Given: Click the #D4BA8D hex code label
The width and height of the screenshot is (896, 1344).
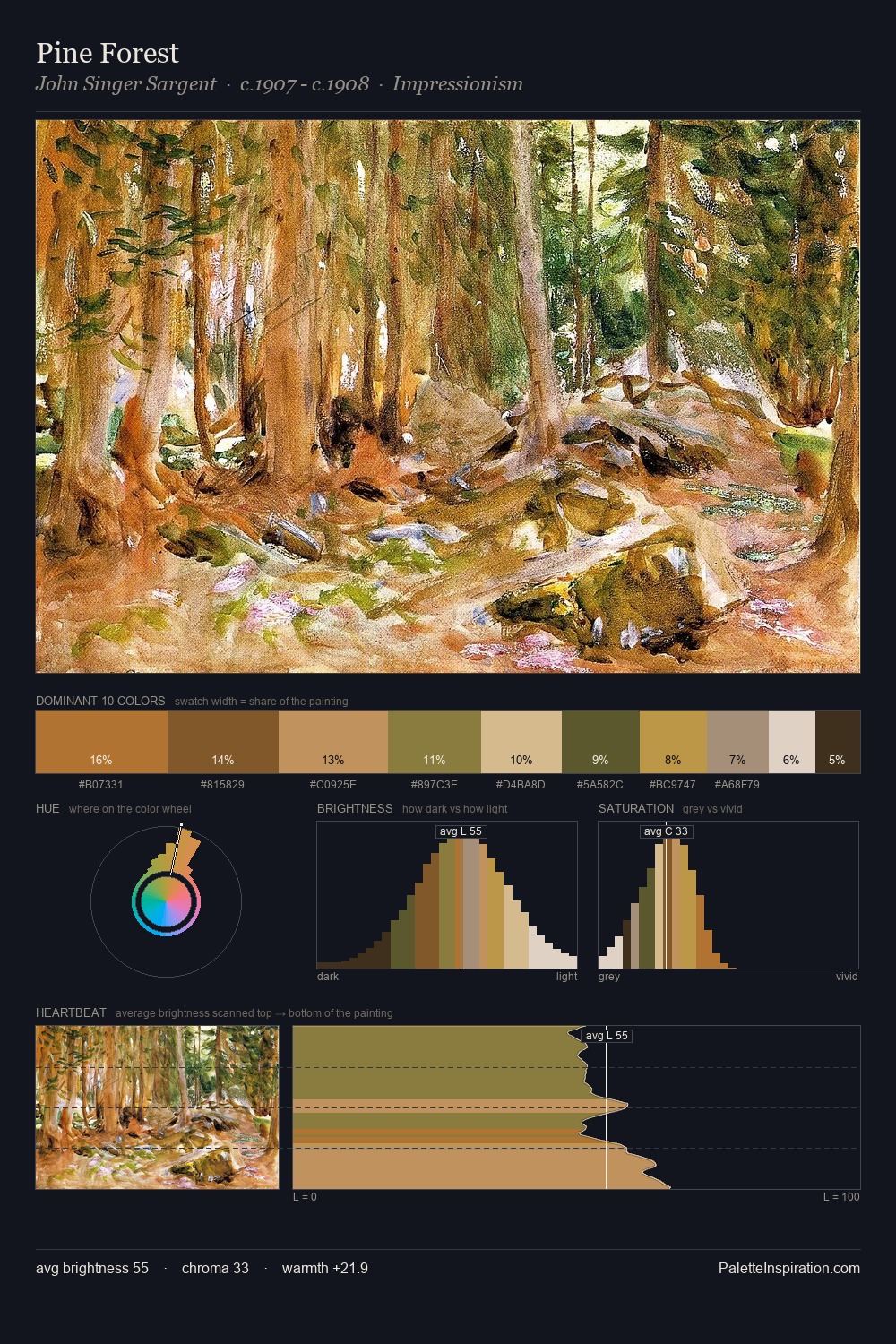Looking at the screenshot, I should pos(521,785).
